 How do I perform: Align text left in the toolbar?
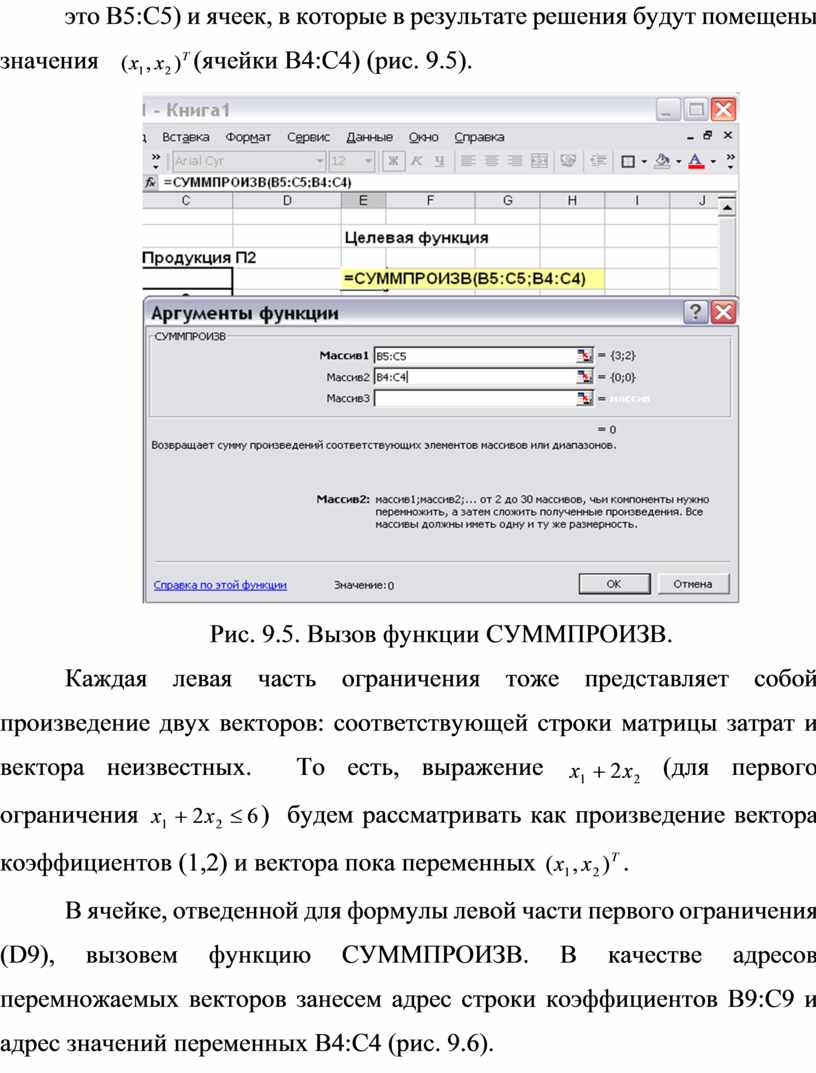[468, 161]
